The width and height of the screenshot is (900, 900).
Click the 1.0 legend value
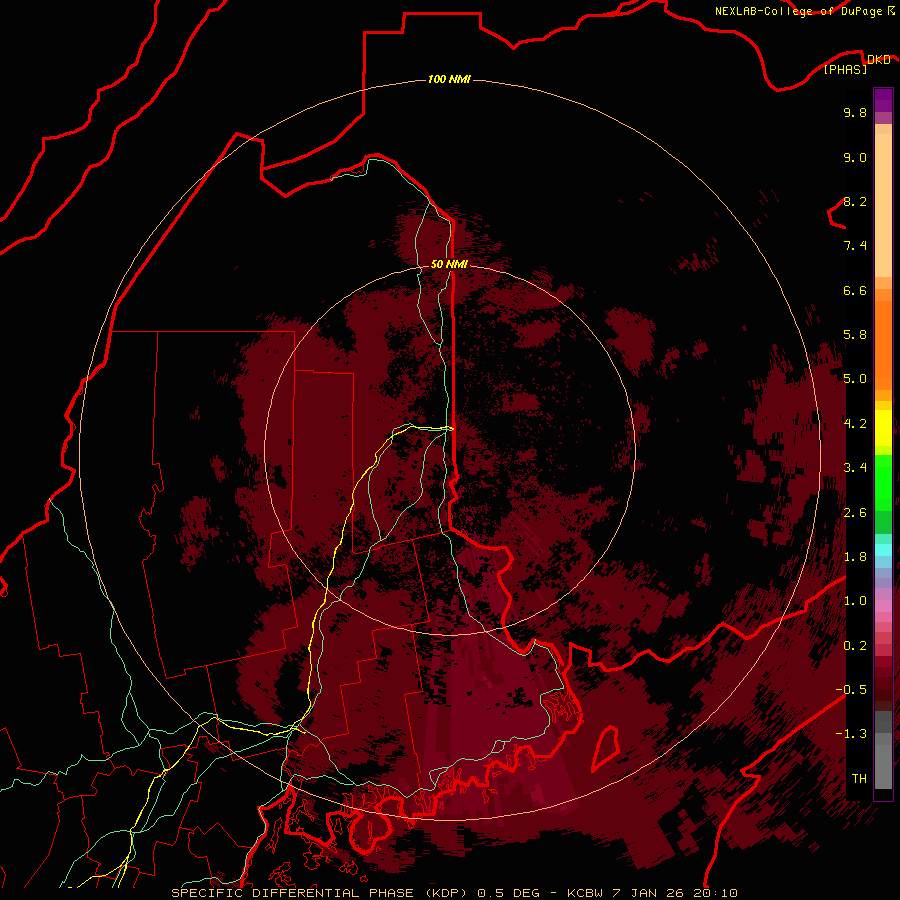855,601
